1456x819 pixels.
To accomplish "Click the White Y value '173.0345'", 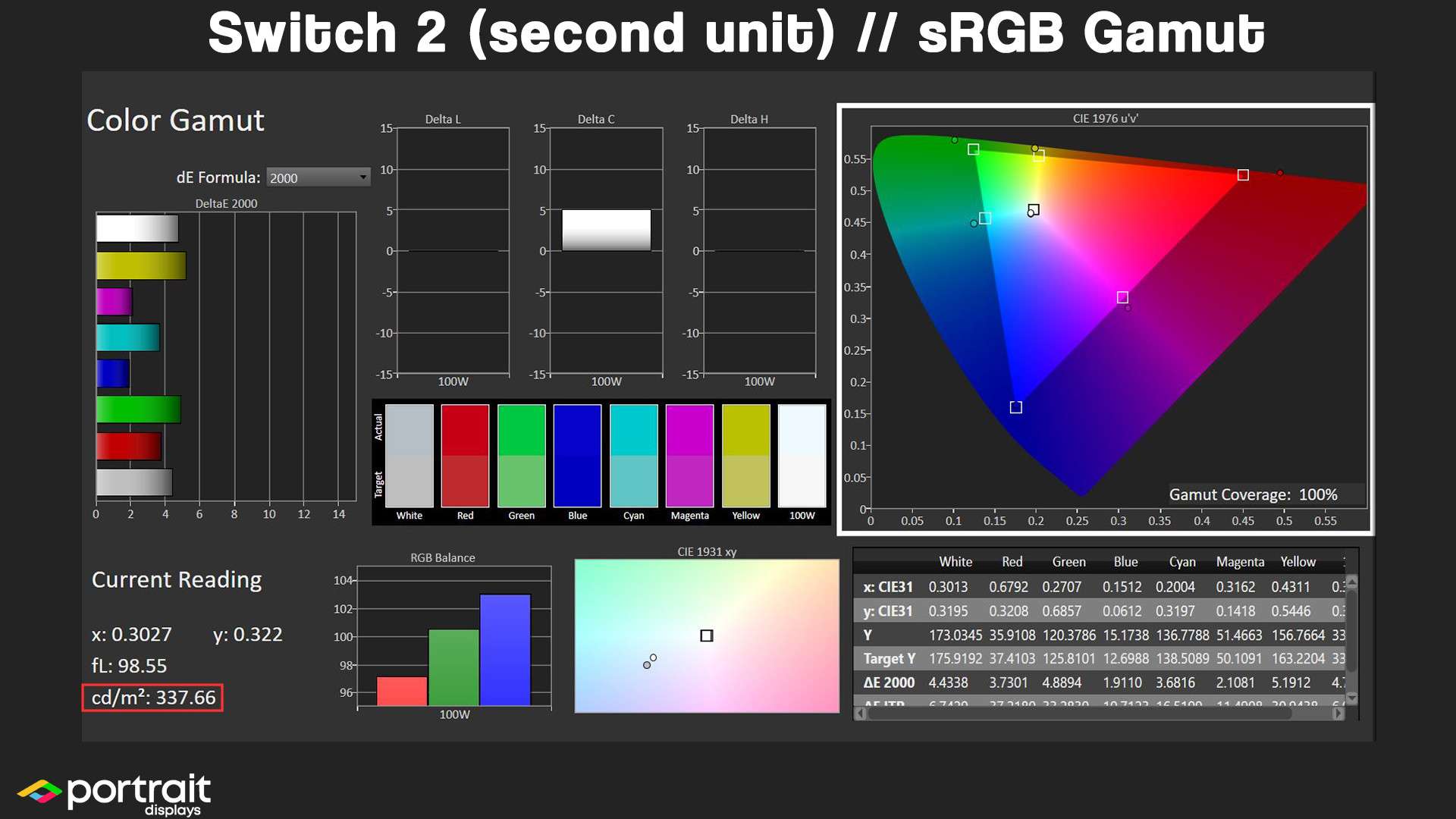I will click(955, 635).
